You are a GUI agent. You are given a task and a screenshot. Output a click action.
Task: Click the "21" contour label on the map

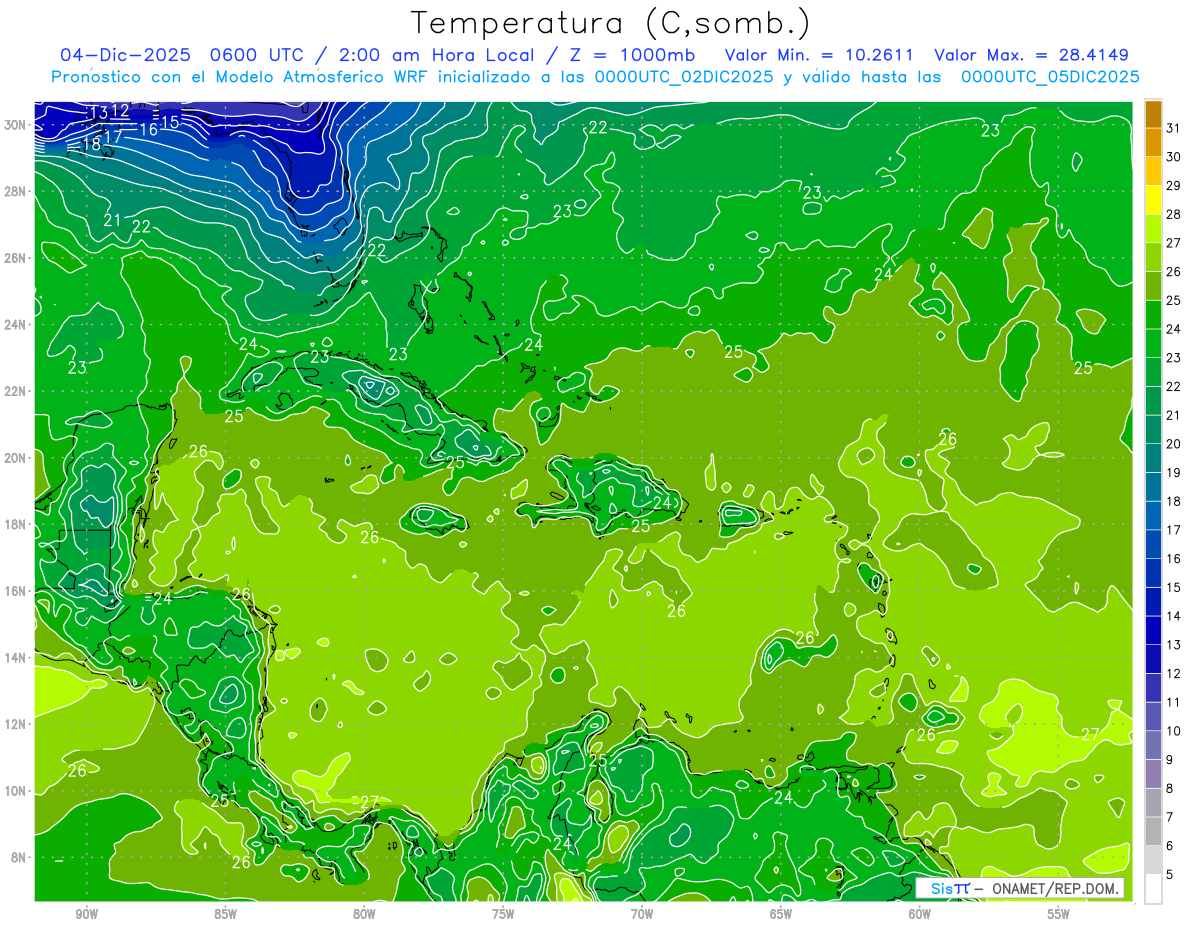[112, 219]
